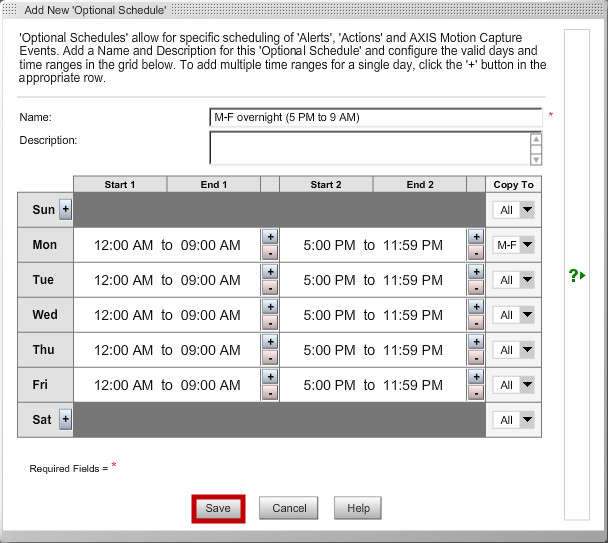Viewport: 608px width, 543px height.
Task: Click the Description text area
Action: tap(369, 148)
